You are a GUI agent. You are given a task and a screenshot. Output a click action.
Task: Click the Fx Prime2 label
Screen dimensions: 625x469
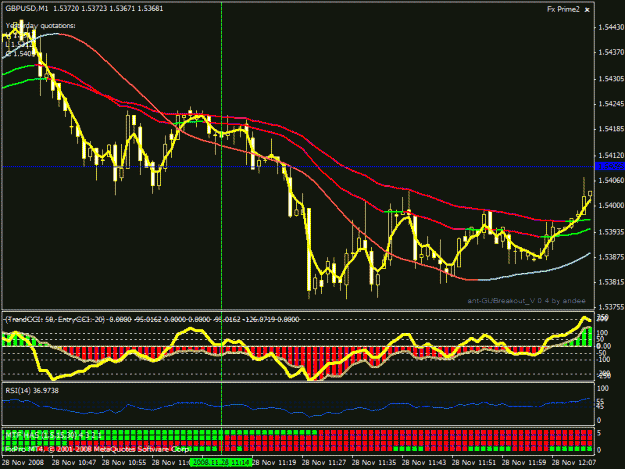click(x=564, y=9)
